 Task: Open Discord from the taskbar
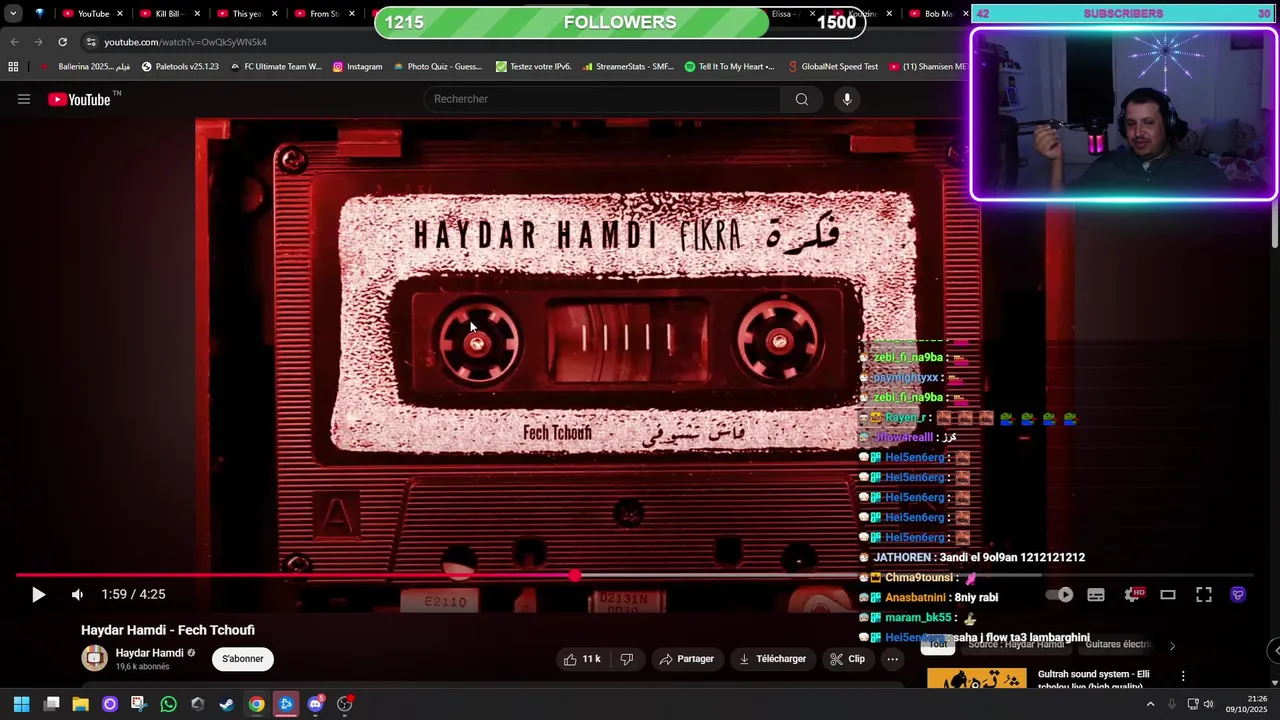[x=316, y=704]
